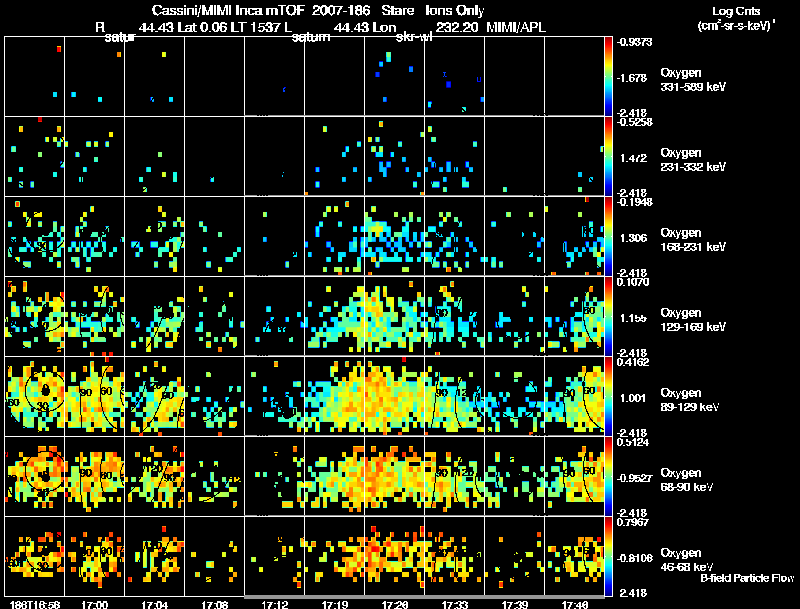Click the '232.20' header value
This screenshot has height=609, width=800.
click(457, 27)
